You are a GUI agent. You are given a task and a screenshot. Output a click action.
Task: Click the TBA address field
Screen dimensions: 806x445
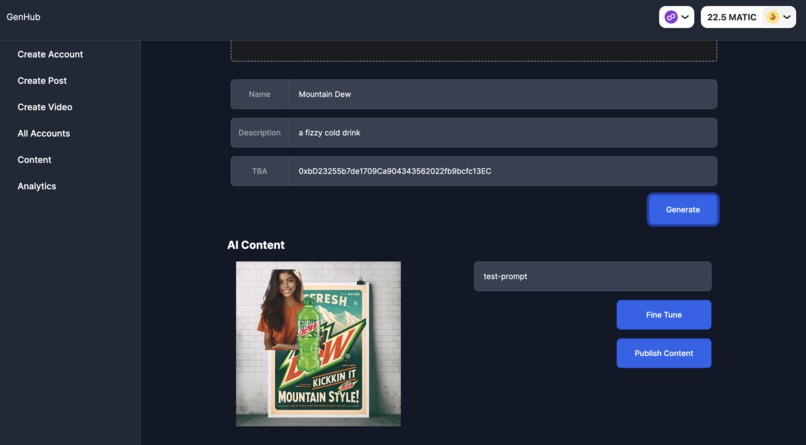[503, 171]
